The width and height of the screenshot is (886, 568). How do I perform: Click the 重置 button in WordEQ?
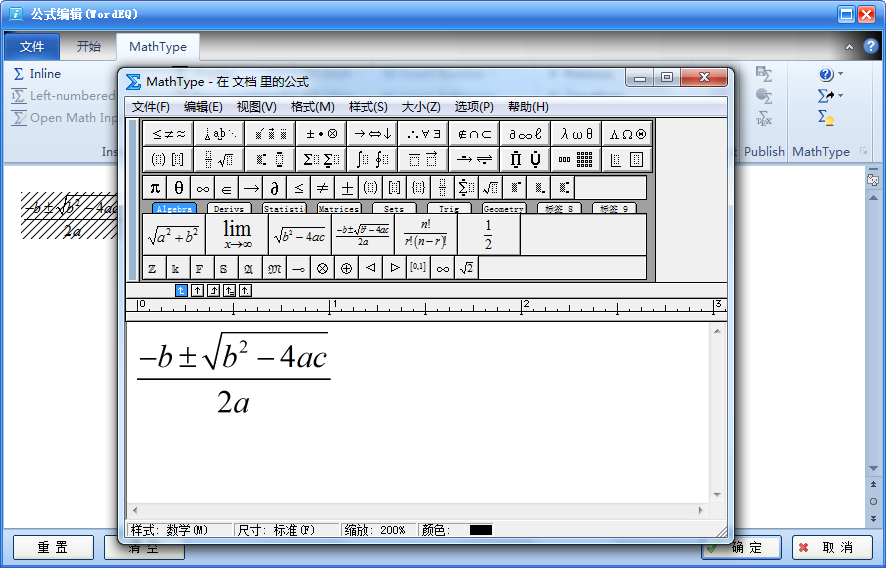53,547
